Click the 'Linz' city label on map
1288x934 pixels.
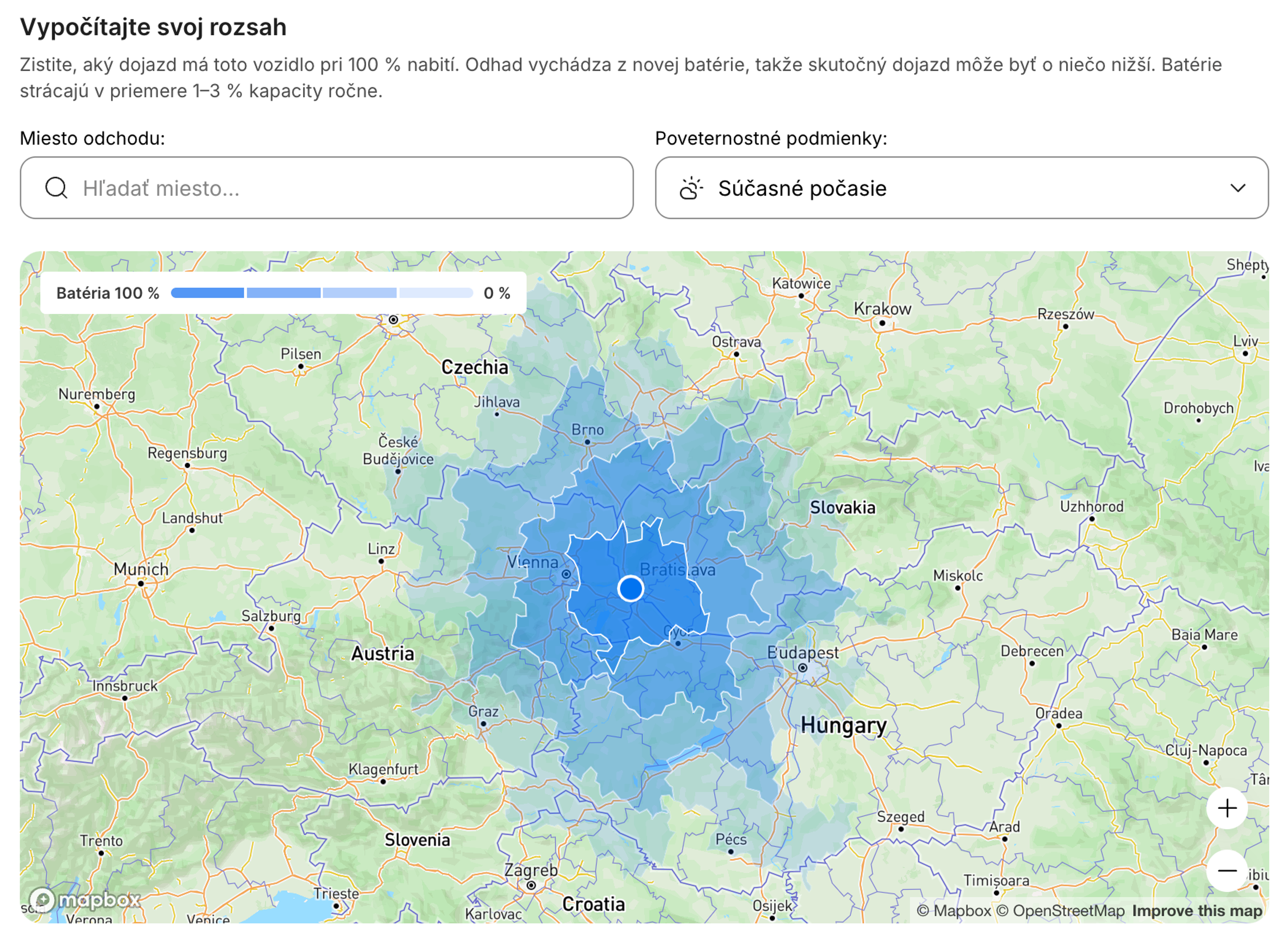coord(381,549)
